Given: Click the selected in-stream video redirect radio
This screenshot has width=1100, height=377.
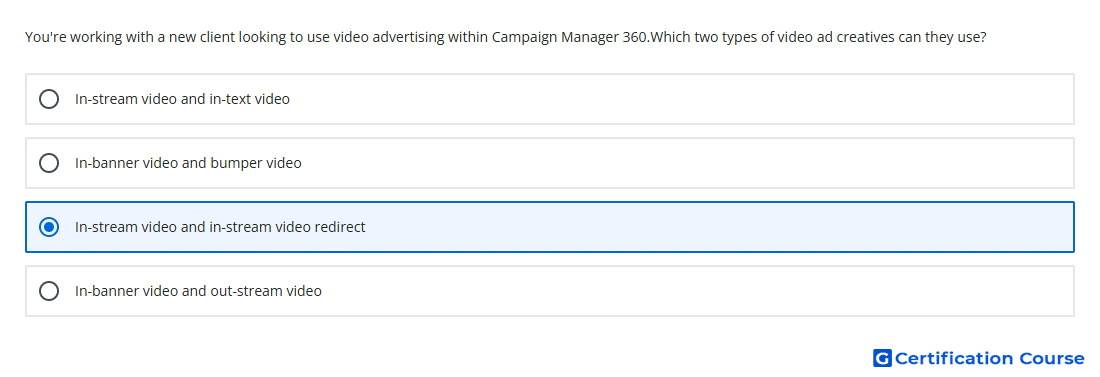Looking at the screenshot, I should 49,227.
